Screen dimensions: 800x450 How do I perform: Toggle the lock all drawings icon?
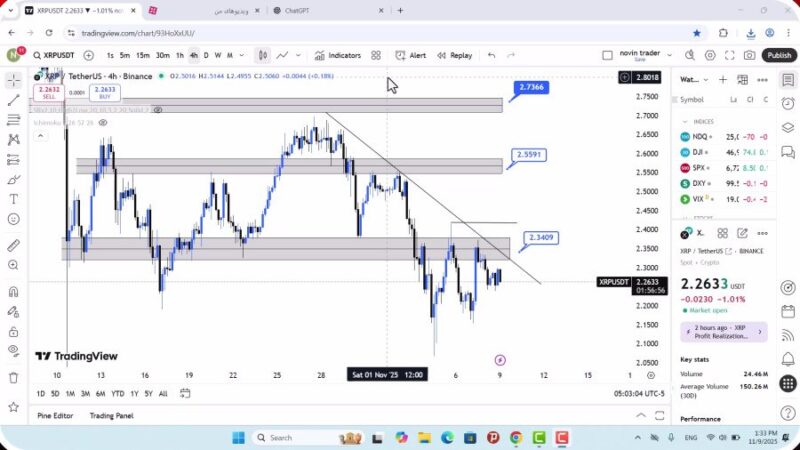pyautogui.click(x=14, y=330)
